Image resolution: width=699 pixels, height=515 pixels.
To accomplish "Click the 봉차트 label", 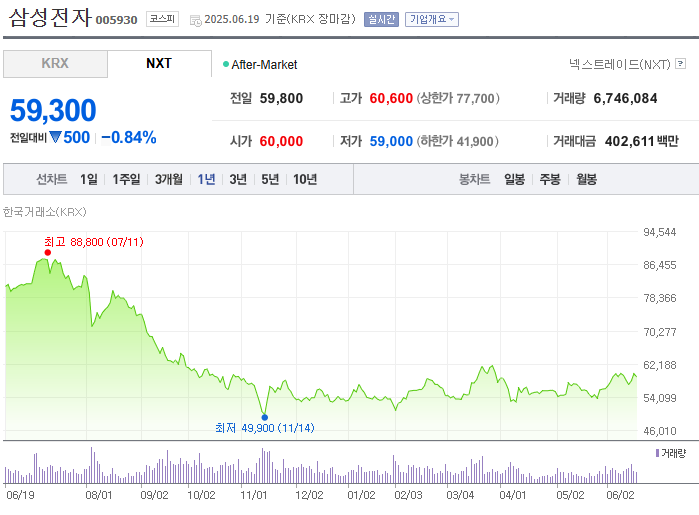I will tap(474, 179).
